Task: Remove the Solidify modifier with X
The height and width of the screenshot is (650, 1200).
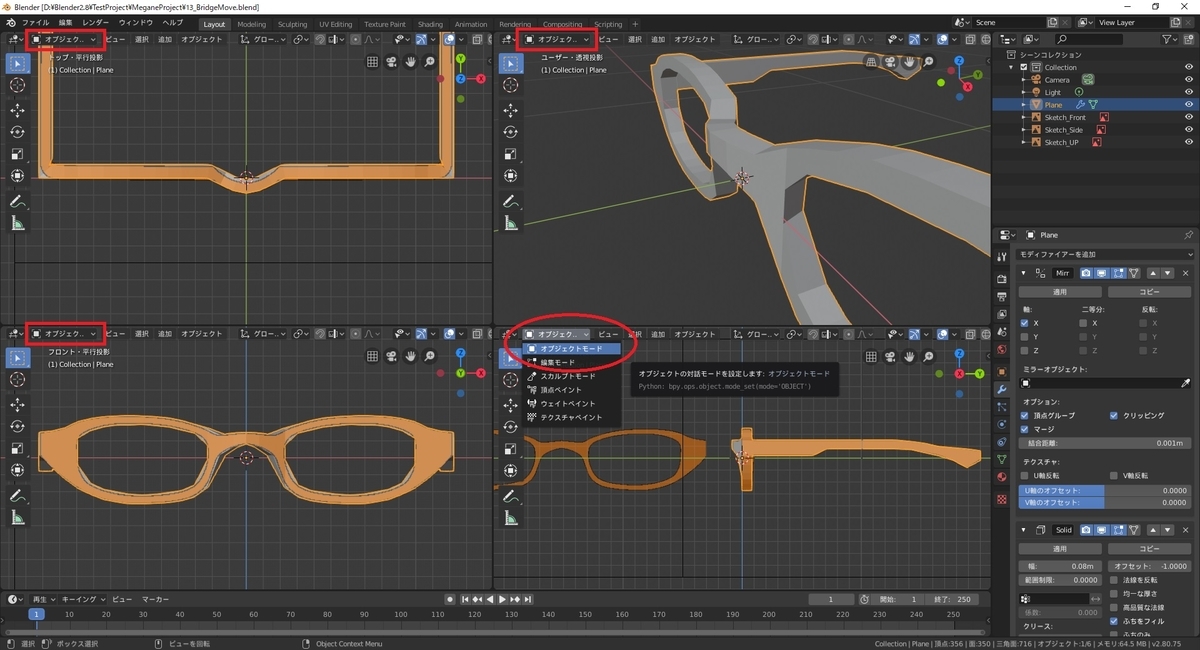Action: click(x=1186, y=529)
